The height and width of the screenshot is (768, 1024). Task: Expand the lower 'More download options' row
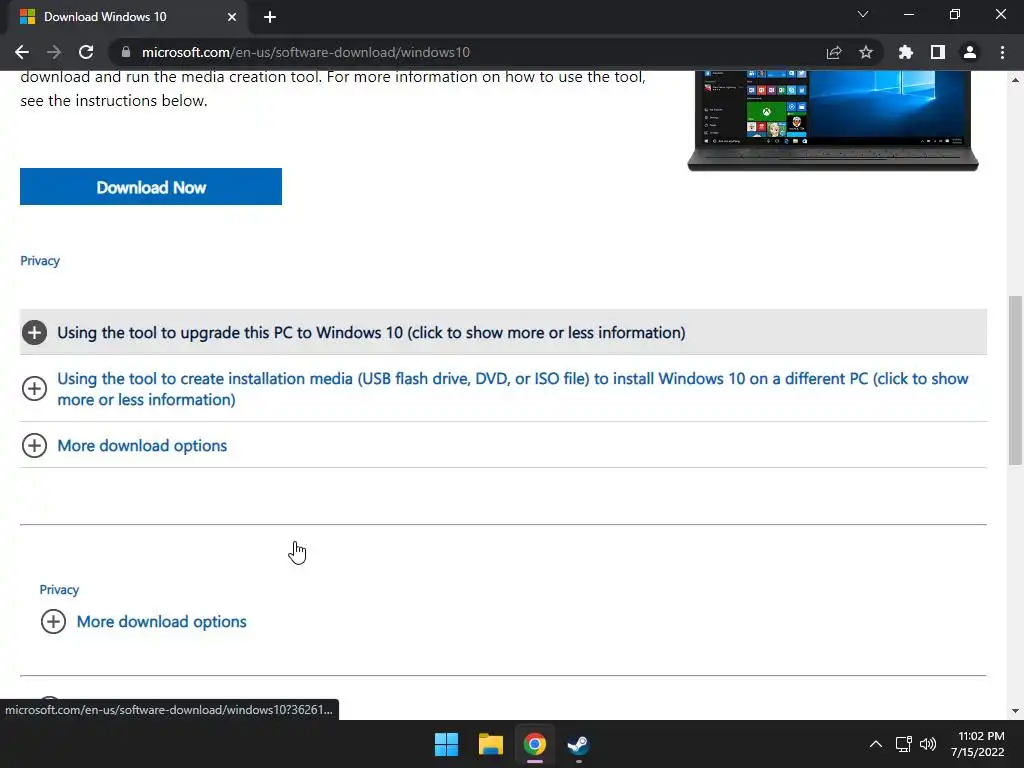tap(161, 622)
